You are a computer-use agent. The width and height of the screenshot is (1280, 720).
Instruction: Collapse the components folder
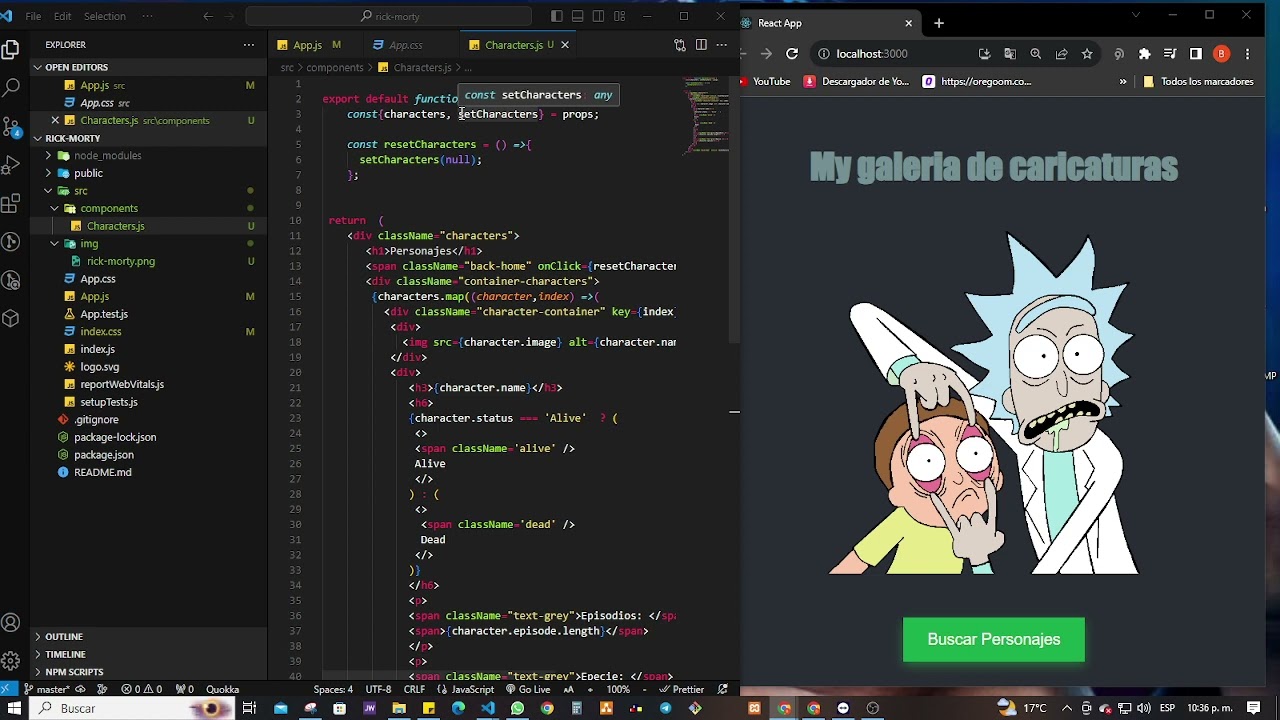coord(109,208)
